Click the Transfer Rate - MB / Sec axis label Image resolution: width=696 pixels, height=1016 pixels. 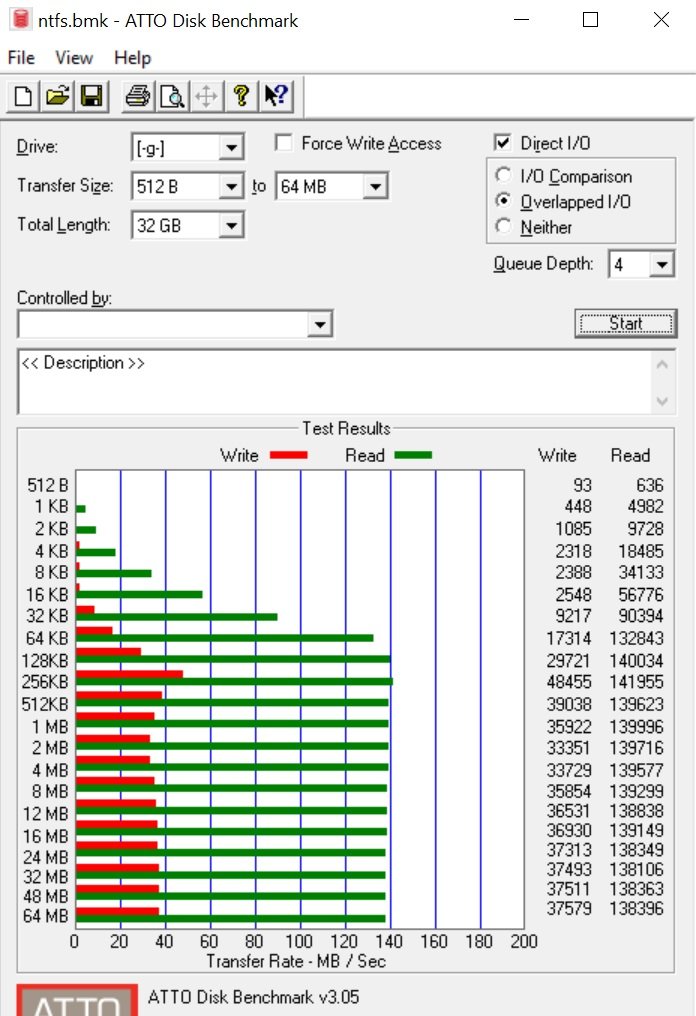pyautogui.click(x=296, y=961)
